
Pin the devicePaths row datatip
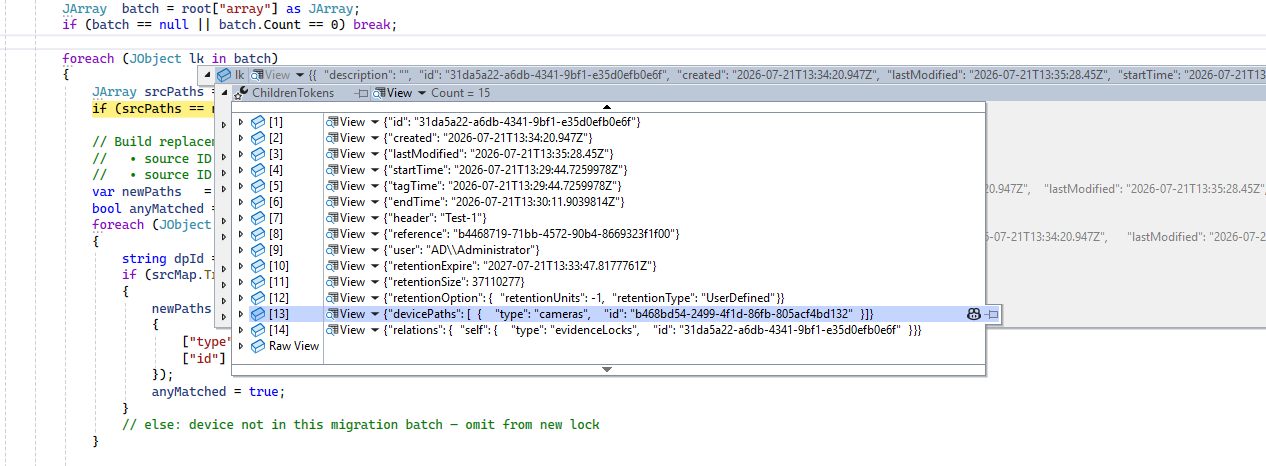991,315
